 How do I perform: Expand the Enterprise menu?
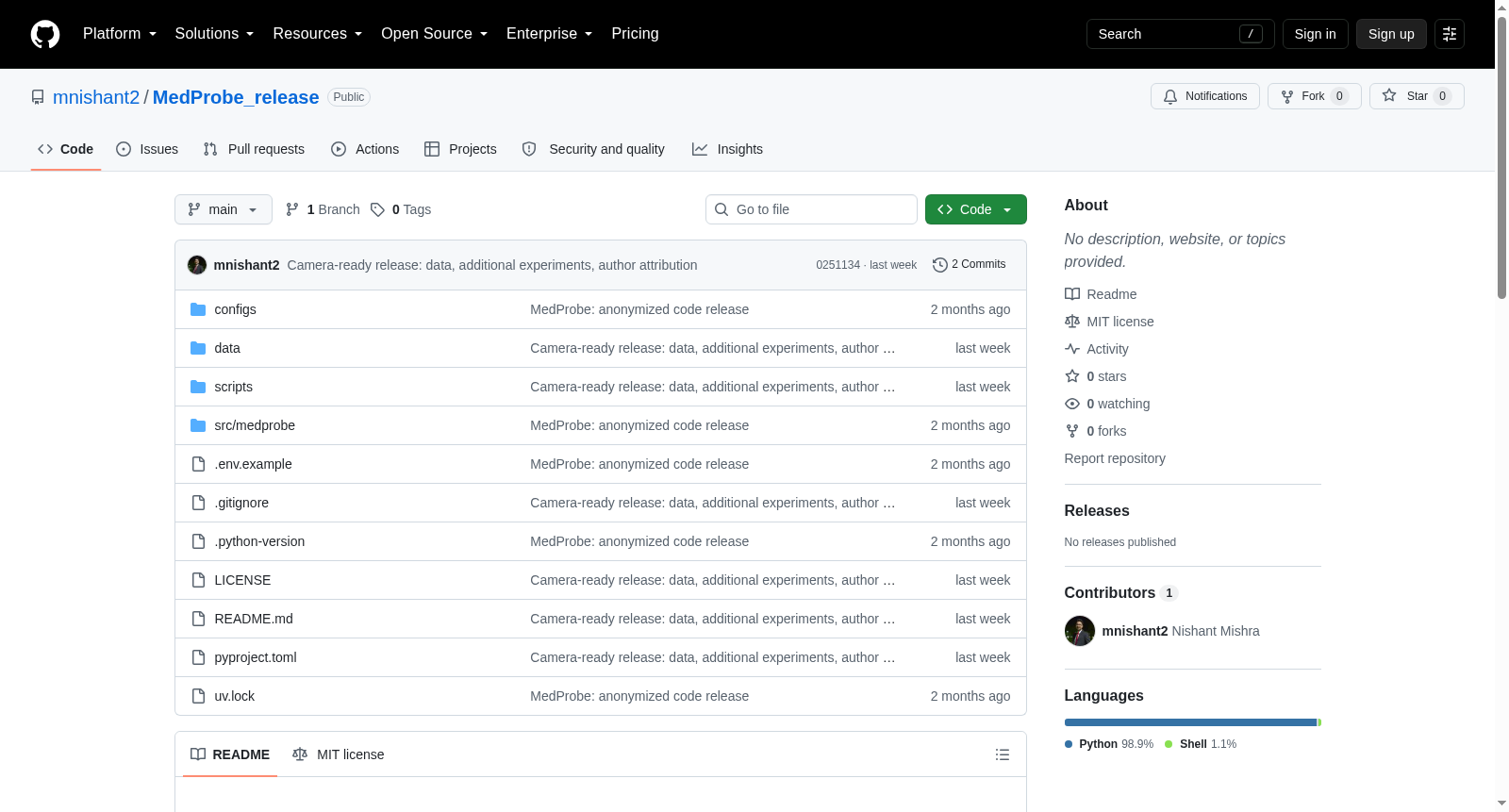pos(549,34)
